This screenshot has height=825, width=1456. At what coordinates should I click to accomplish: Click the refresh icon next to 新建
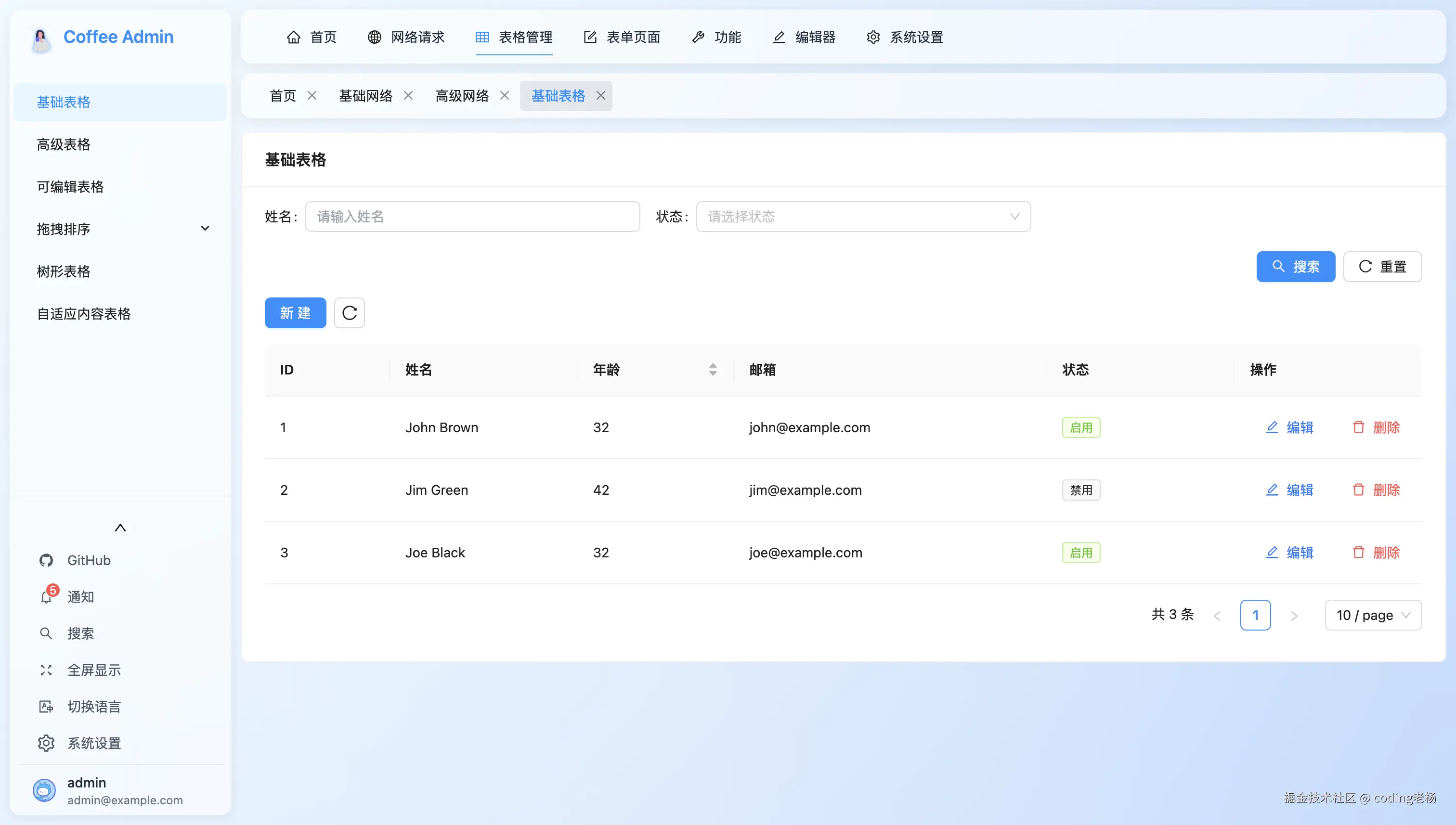349,313
